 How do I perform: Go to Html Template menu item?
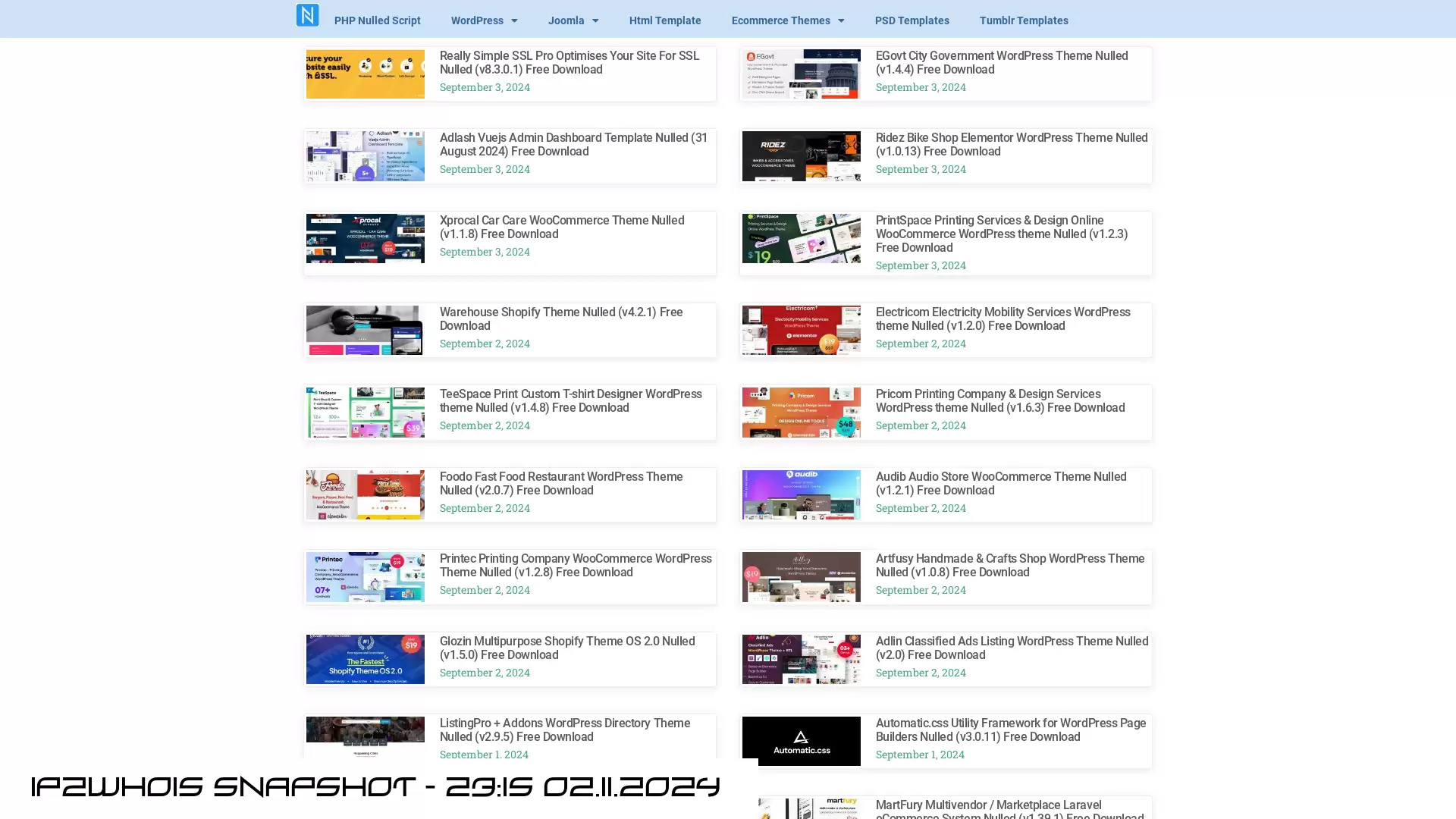tap(665, 20)
